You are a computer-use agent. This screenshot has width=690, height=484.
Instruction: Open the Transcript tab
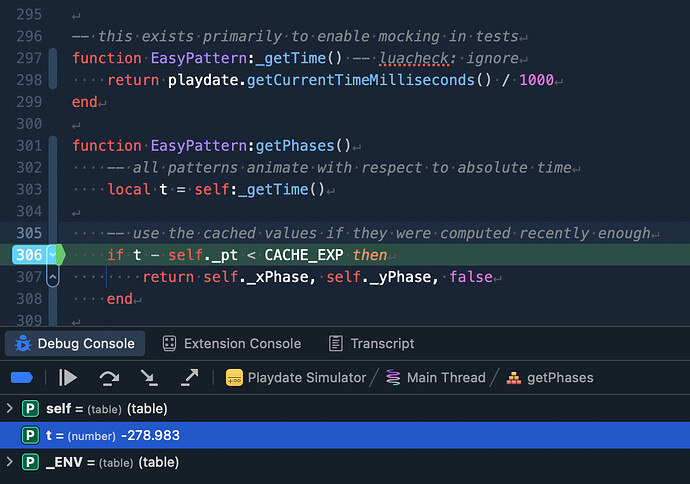(x=371, y=343)
